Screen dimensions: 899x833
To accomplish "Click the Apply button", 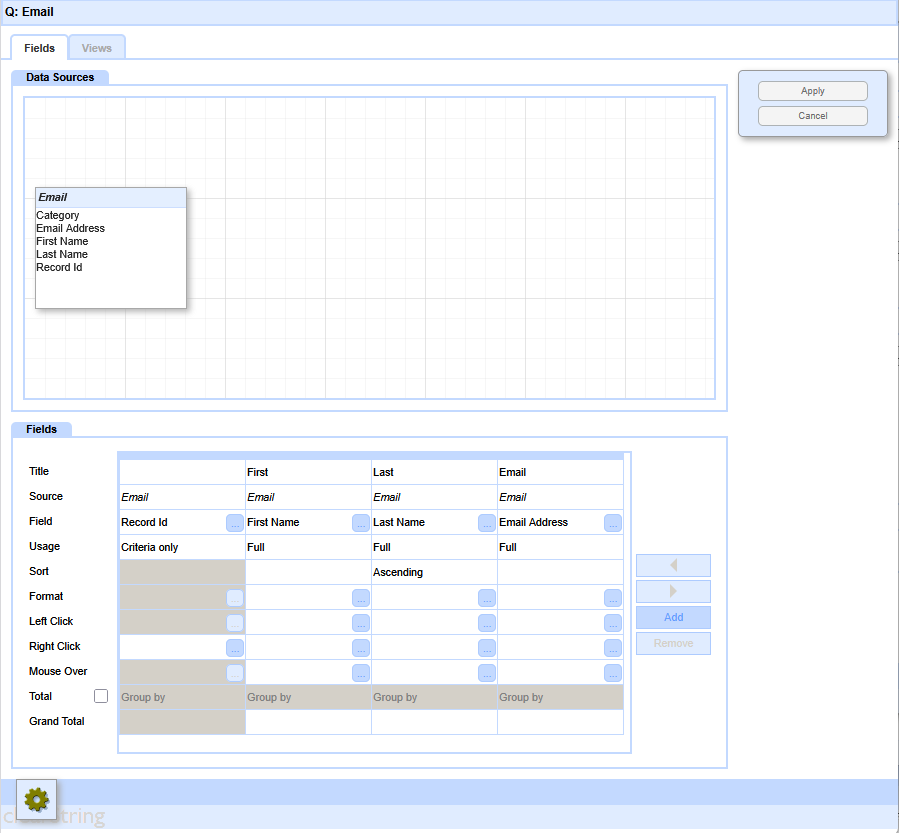I will (x=812, y=91).
